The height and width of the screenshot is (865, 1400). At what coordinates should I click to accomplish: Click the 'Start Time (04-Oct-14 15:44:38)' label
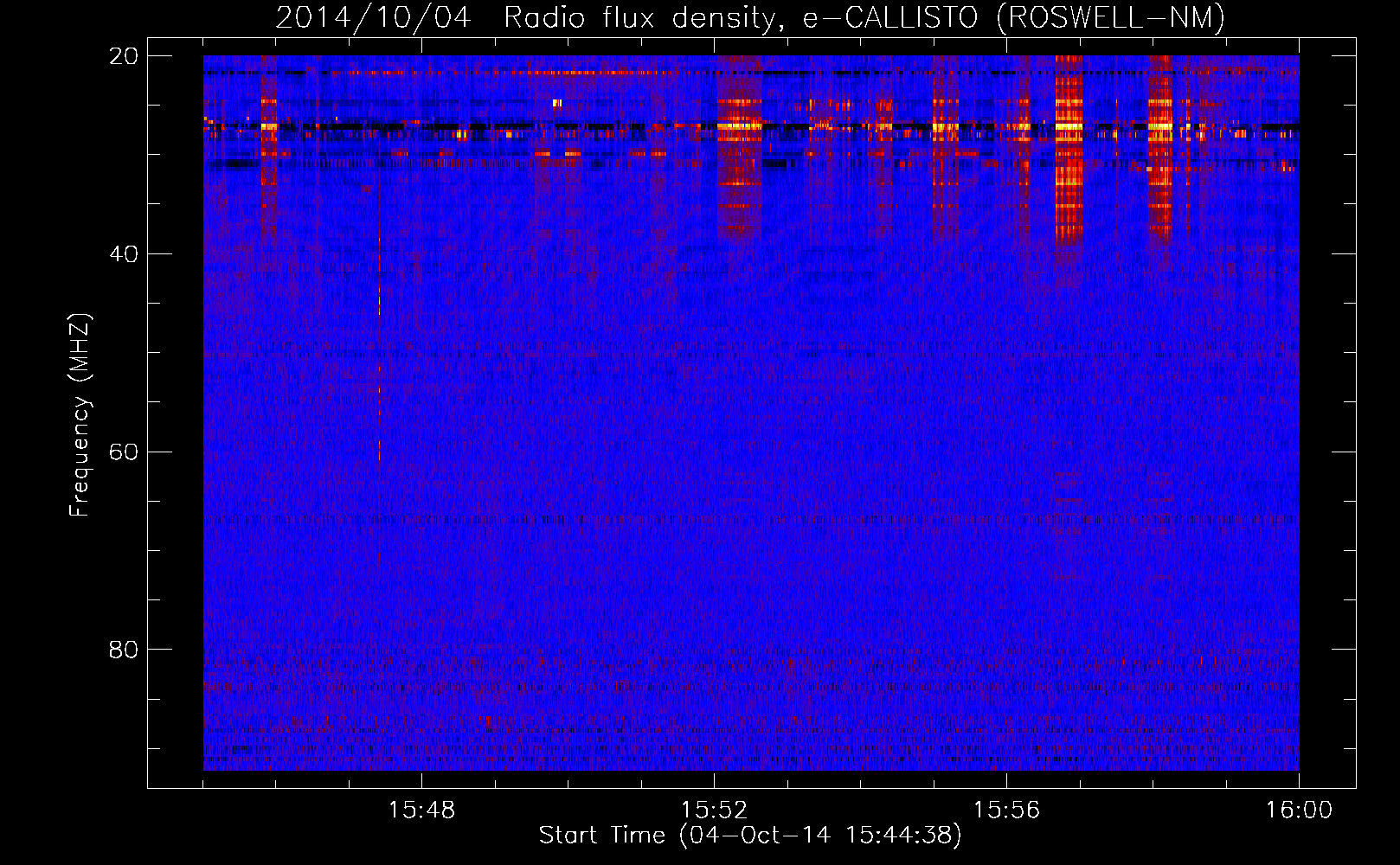750,836
